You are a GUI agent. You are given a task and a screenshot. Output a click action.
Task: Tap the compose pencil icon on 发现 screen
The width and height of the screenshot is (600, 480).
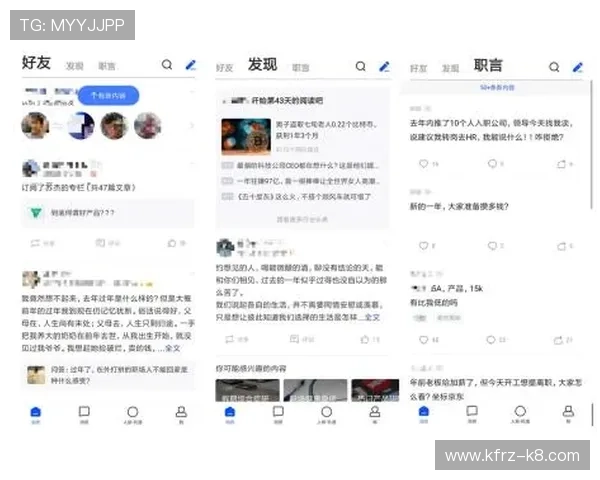[384, 67]
